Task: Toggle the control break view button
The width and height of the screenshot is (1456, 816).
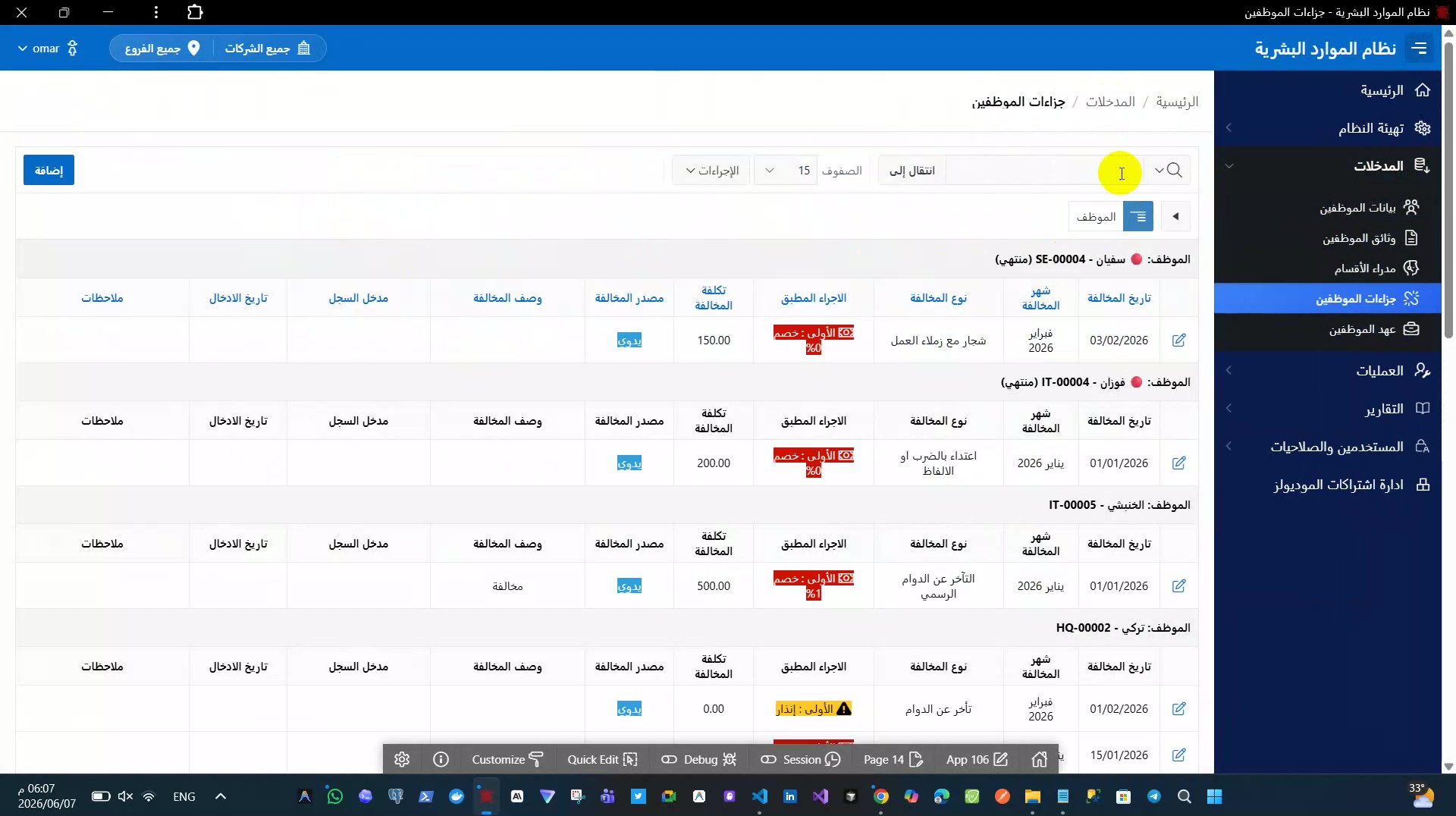Action: [x=1137, y=217]
